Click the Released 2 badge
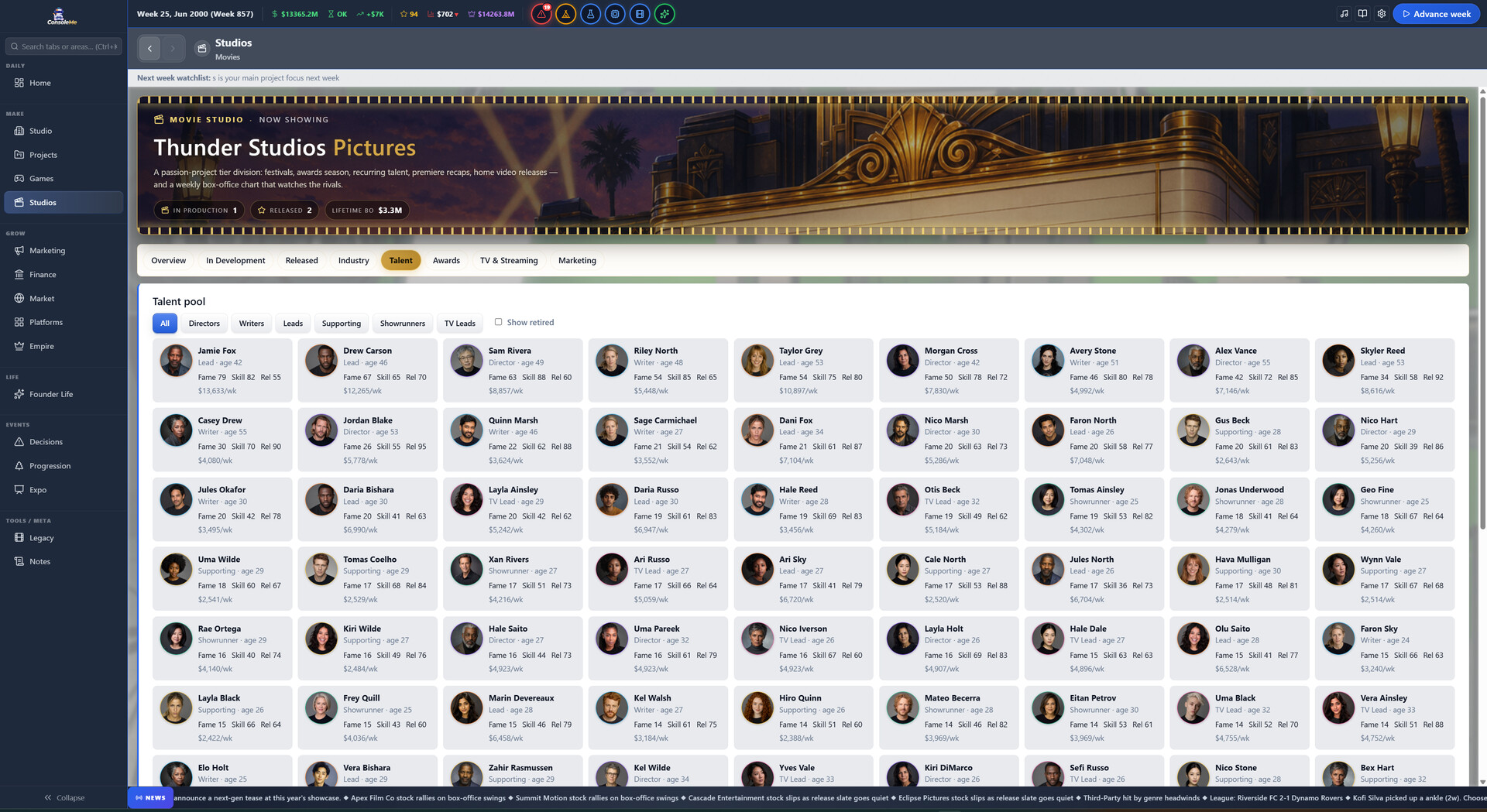1487x812 pixels. tap(284, 211)
